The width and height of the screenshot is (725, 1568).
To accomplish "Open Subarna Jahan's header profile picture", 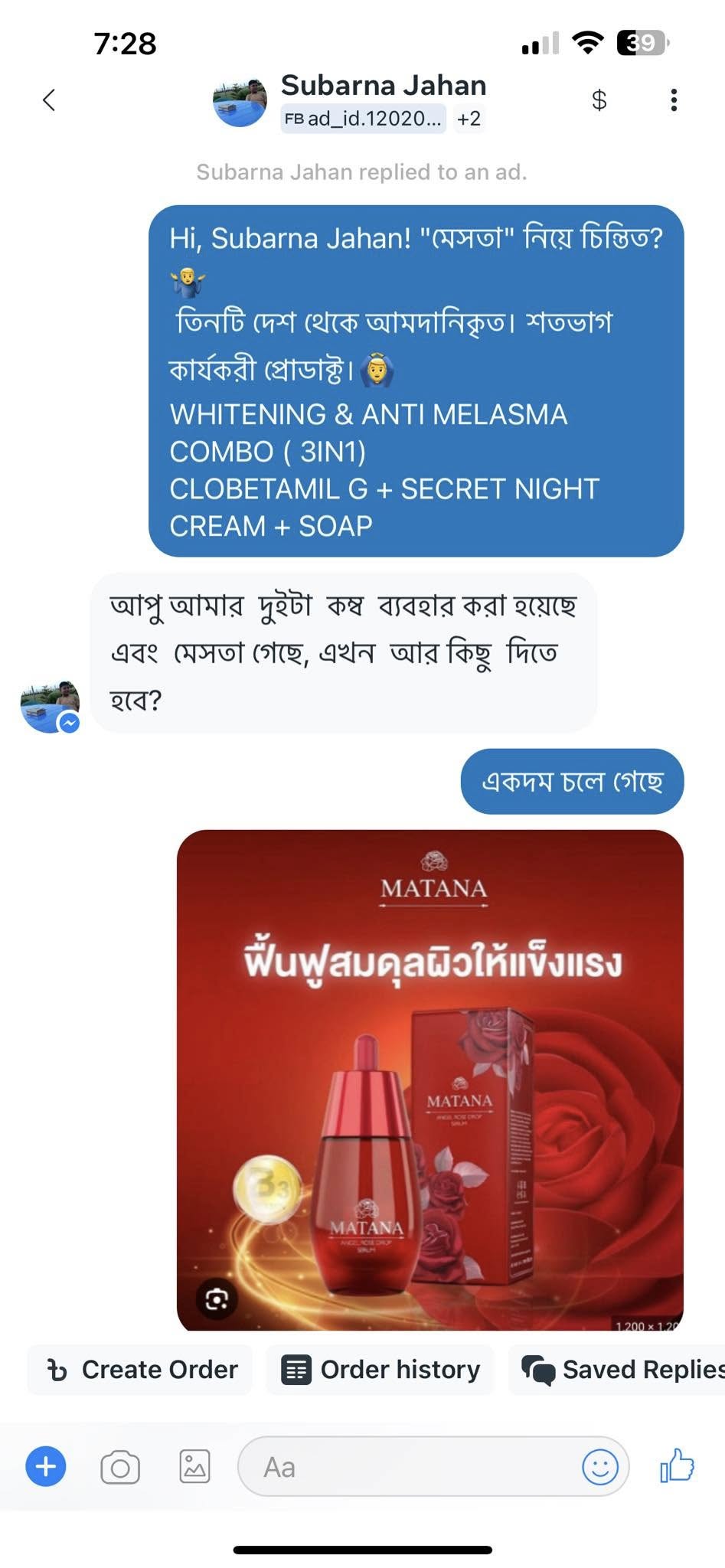I will click(240, 100).
